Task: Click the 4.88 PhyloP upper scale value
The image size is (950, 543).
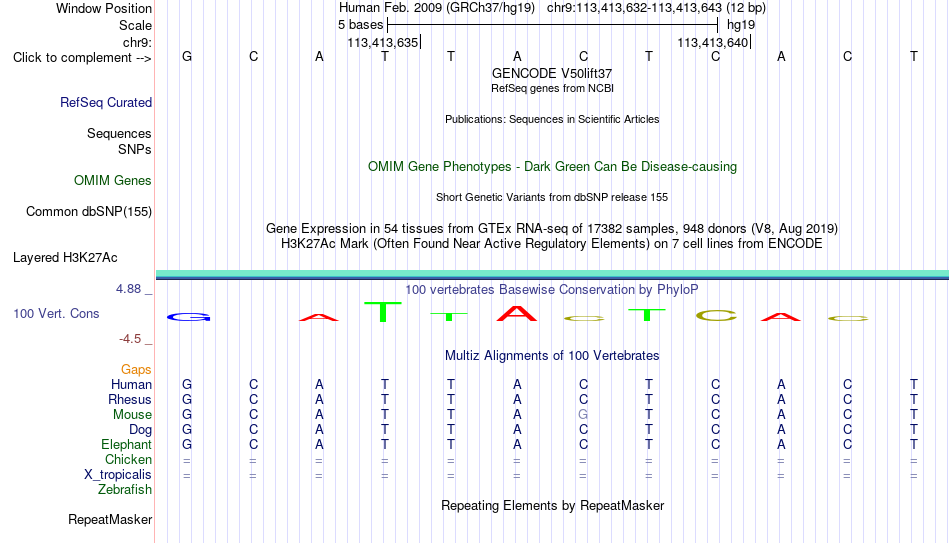Action: [128, 289]
